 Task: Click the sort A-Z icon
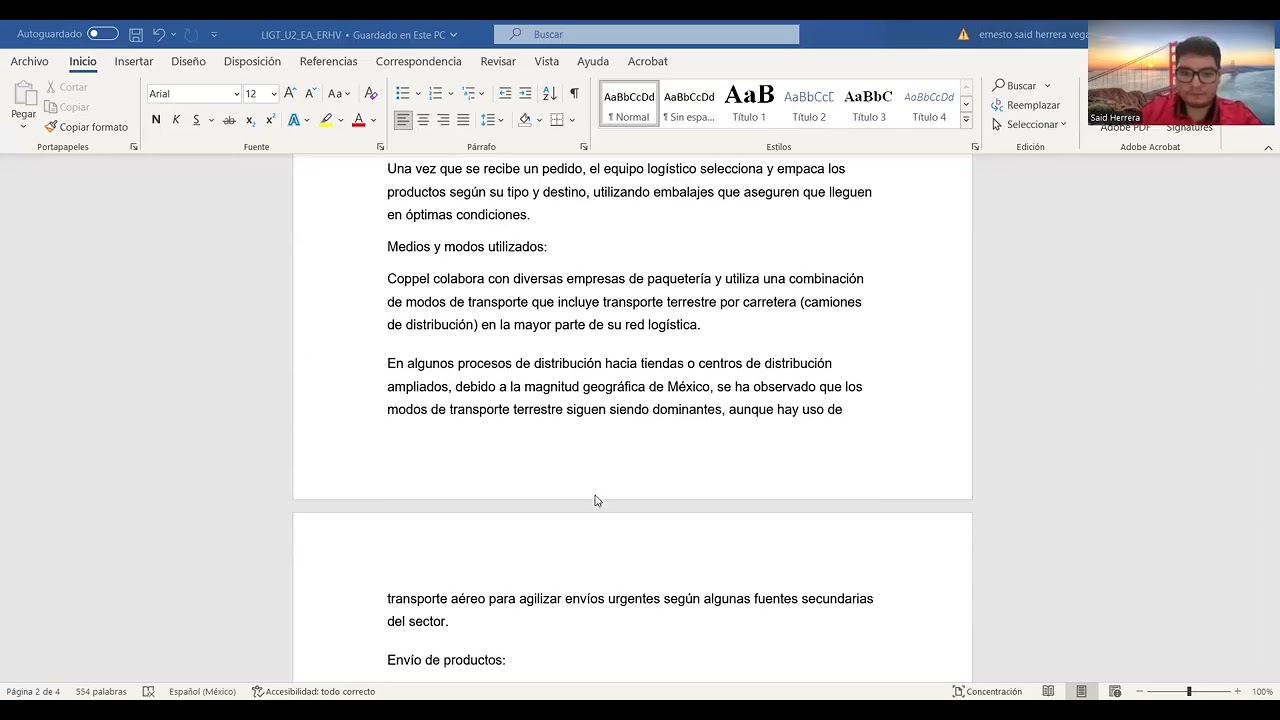pos(549,93)
